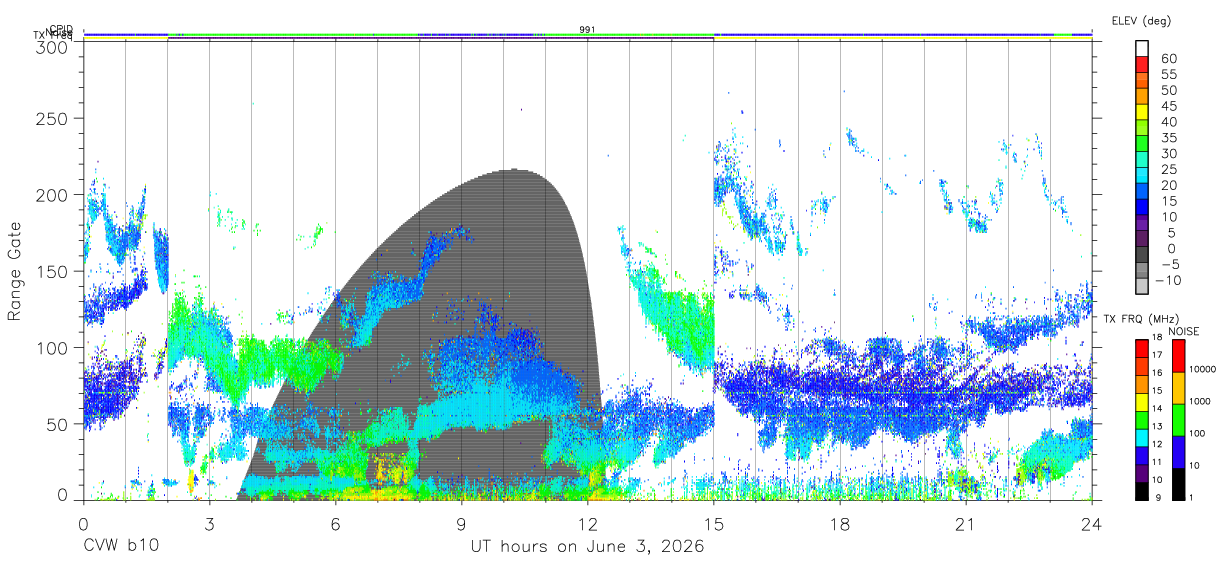This screenshot has height=567, width=1228.
Task: Click the red segment of the ELEV color bar
Action: 1142,64
